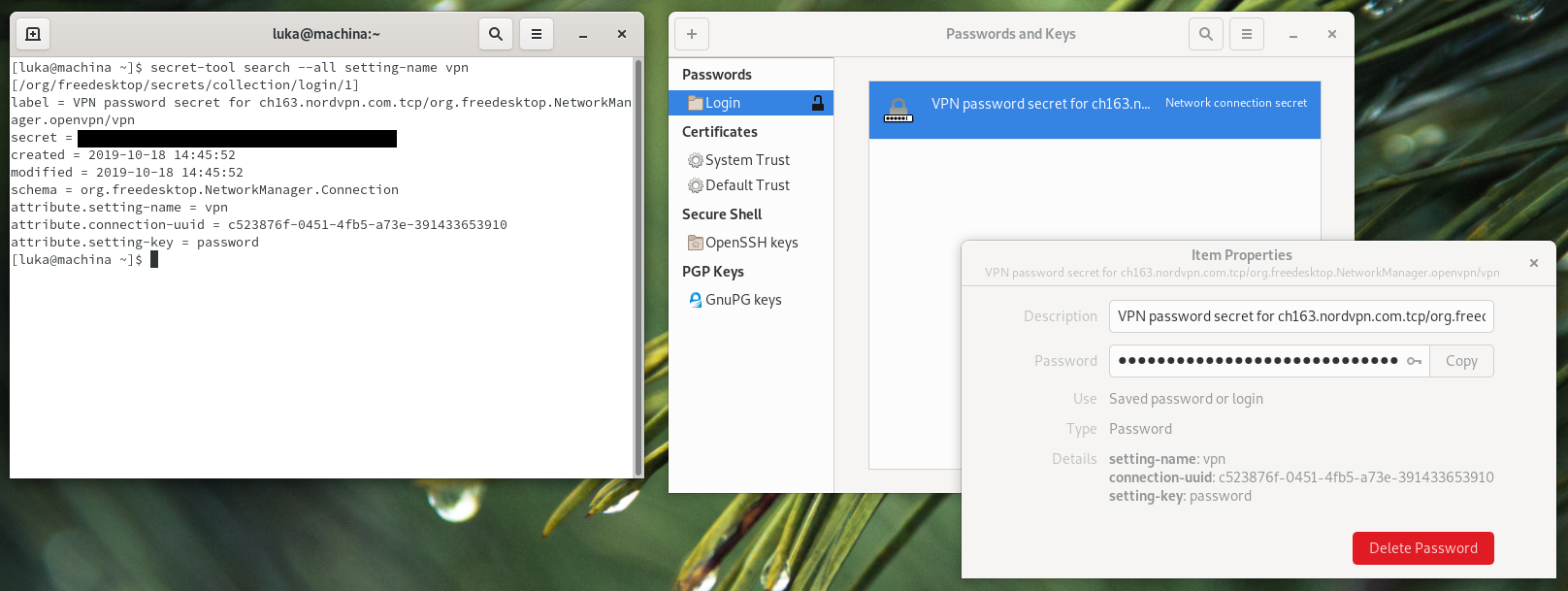Open new tab in terminal window

(33, 34)
